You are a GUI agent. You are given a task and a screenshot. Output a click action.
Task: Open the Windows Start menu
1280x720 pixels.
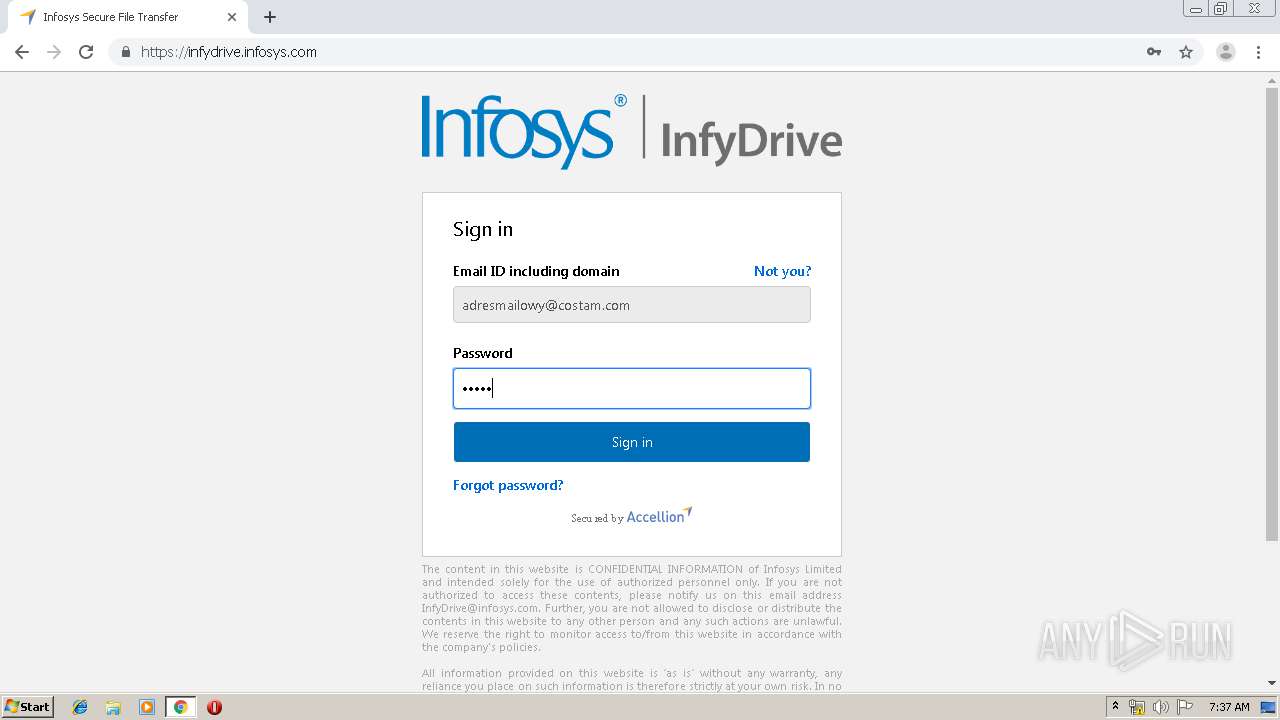click(27, 707)
